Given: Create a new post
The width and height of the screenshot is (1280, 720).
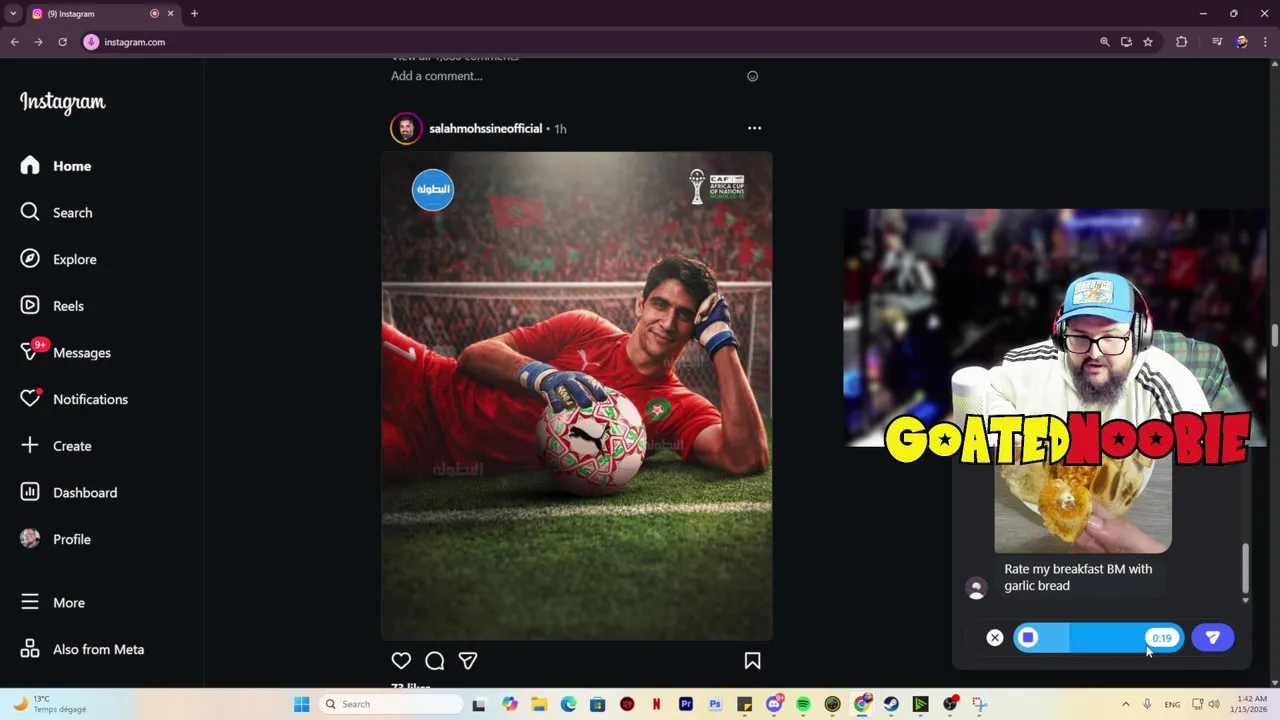Looking at the screenshot, I should pyautogui.click(x=56, y=446).
